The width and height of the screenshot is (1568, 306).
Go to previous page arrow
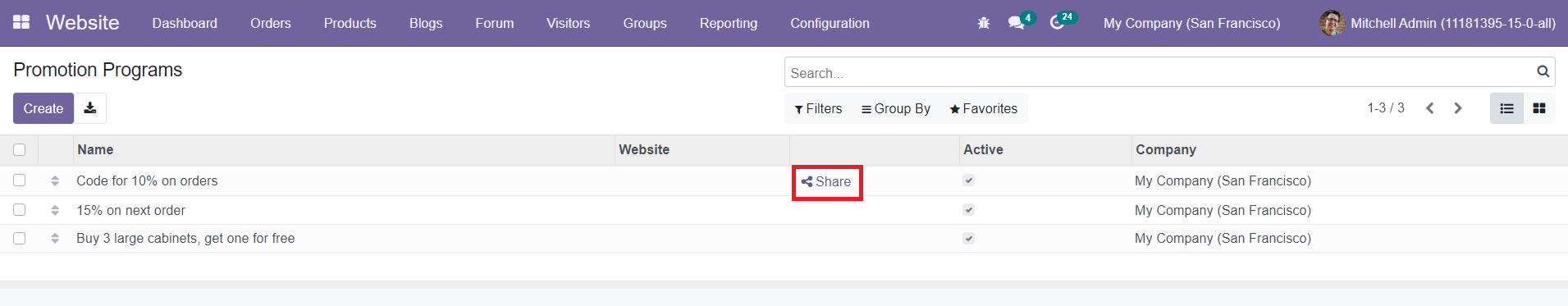pos(1429,108)
